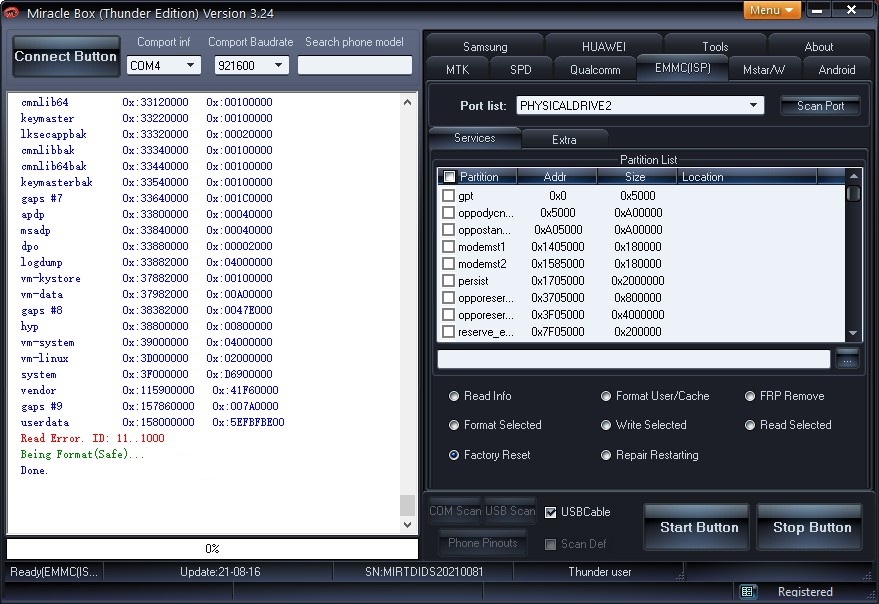
Task: Toggle the USBCable checkbox
Action: point(550,512)
